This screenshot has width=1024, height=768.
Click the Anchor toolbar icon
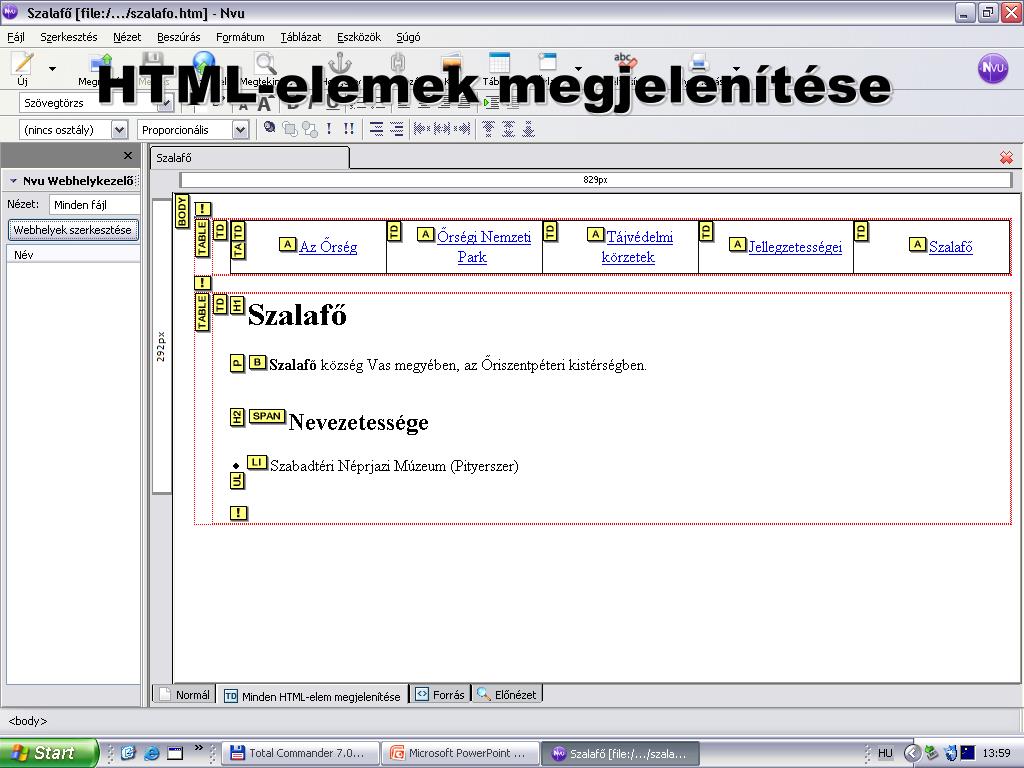(x=340, y=63)
